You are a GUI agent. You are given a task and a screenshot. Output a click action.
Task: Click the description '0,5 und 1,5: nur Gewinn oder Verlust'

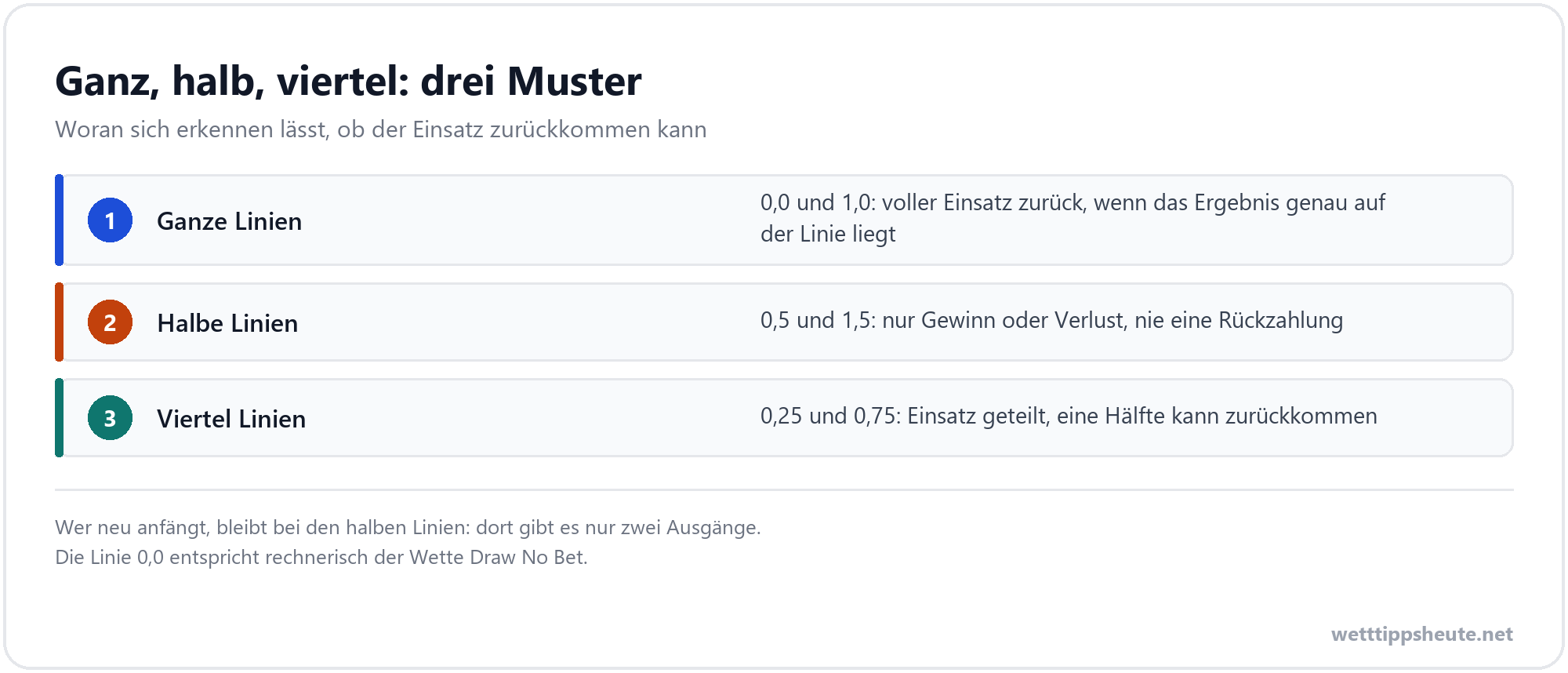point(1051,320)
